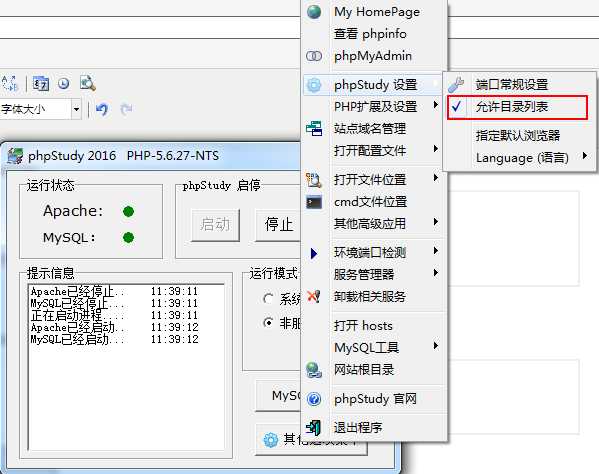The image size is (599, 474).
Task: Click the 打开文件位置 icon
Action: coord(314,180)
